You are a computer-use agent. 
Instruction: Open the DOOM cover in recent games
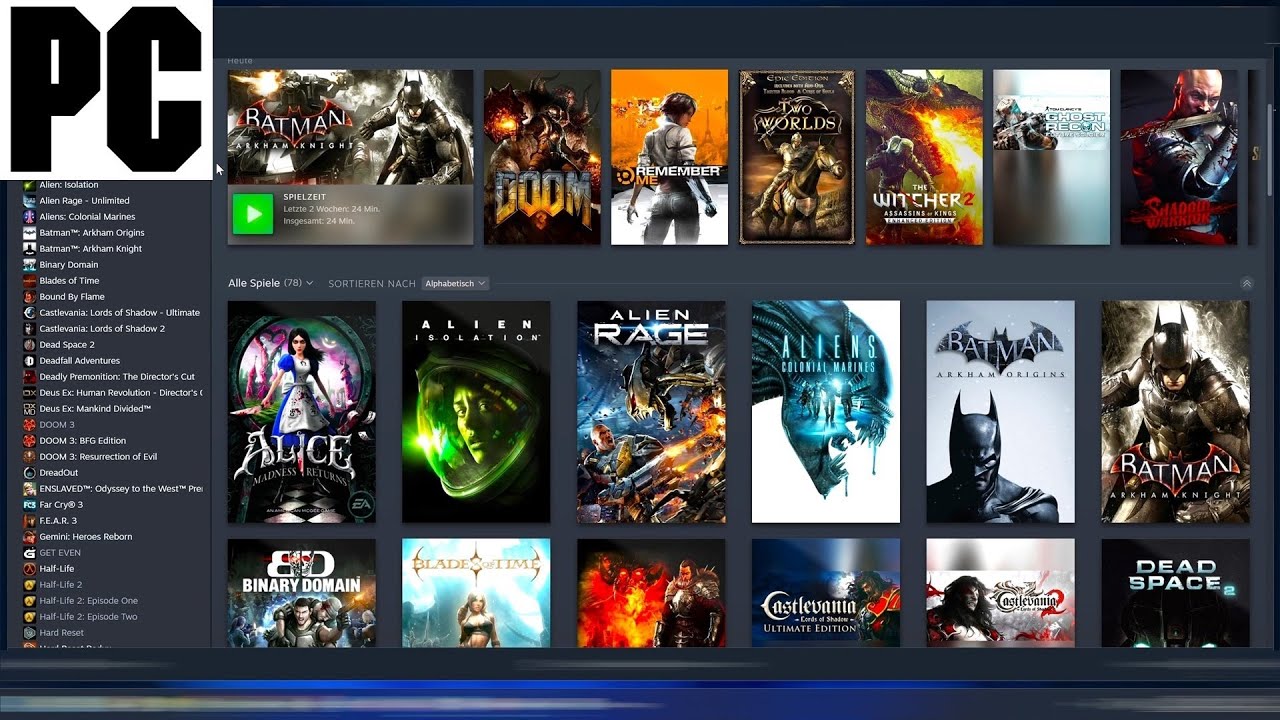pos(542,157)
